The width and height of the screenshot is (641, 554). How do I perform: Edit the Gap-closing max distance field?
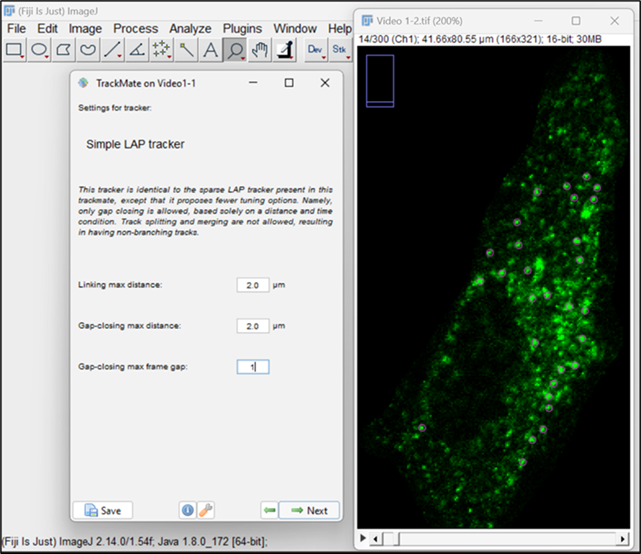tap(253, 326)
